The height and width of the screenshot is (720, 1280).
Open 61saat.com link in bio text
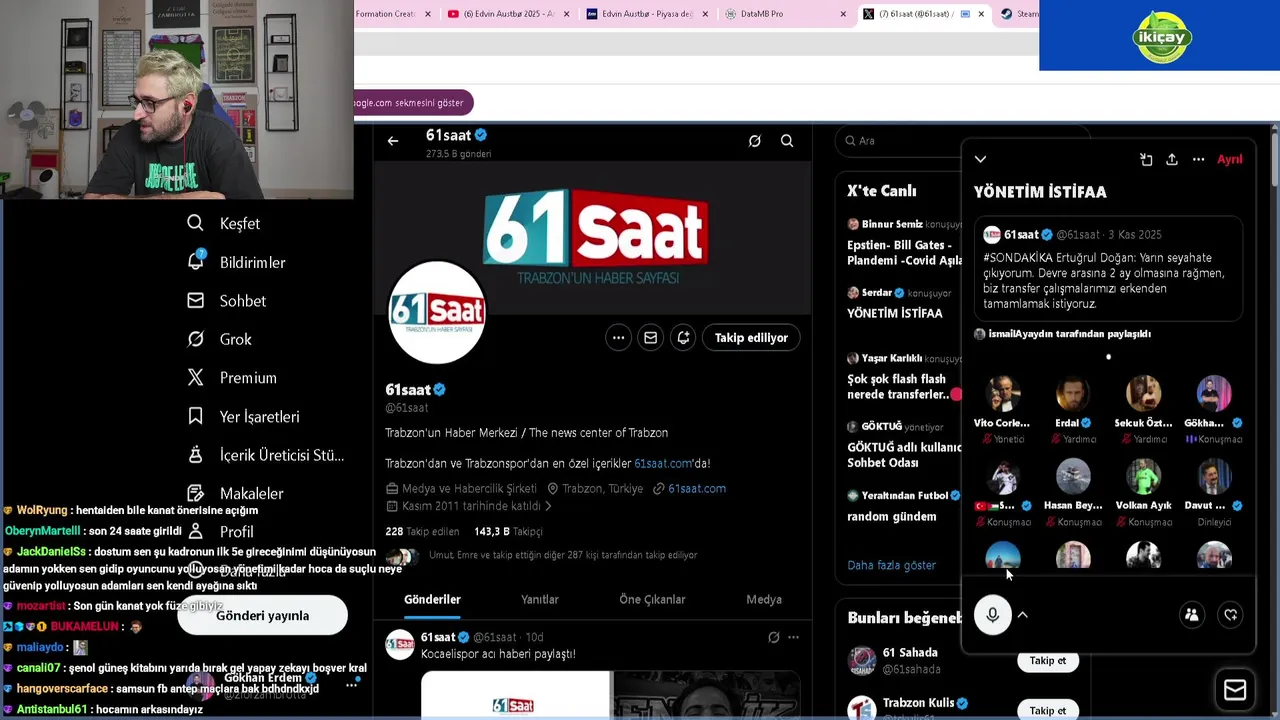[x=662, y=464]
